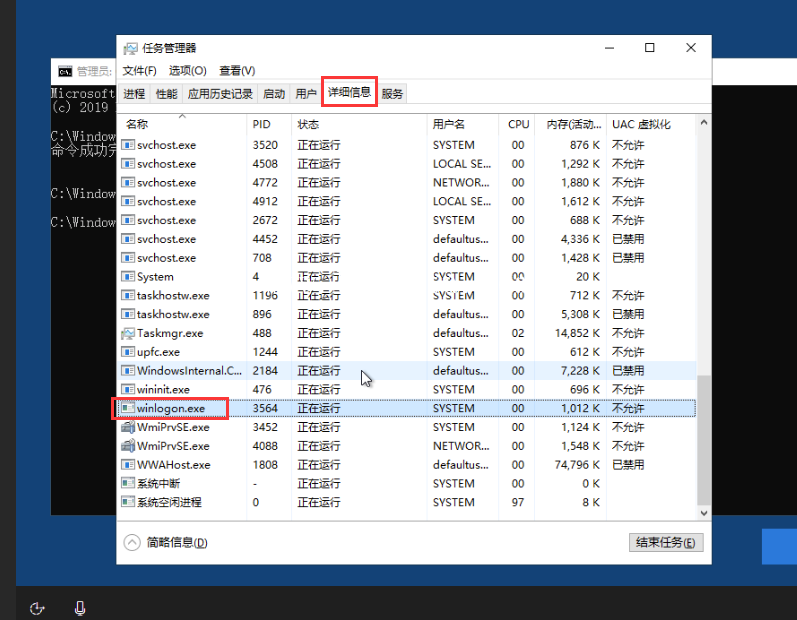This screenshot has height=620, width=797.
Task: Open the 查看(V) menu
Action: click(237, 71)
